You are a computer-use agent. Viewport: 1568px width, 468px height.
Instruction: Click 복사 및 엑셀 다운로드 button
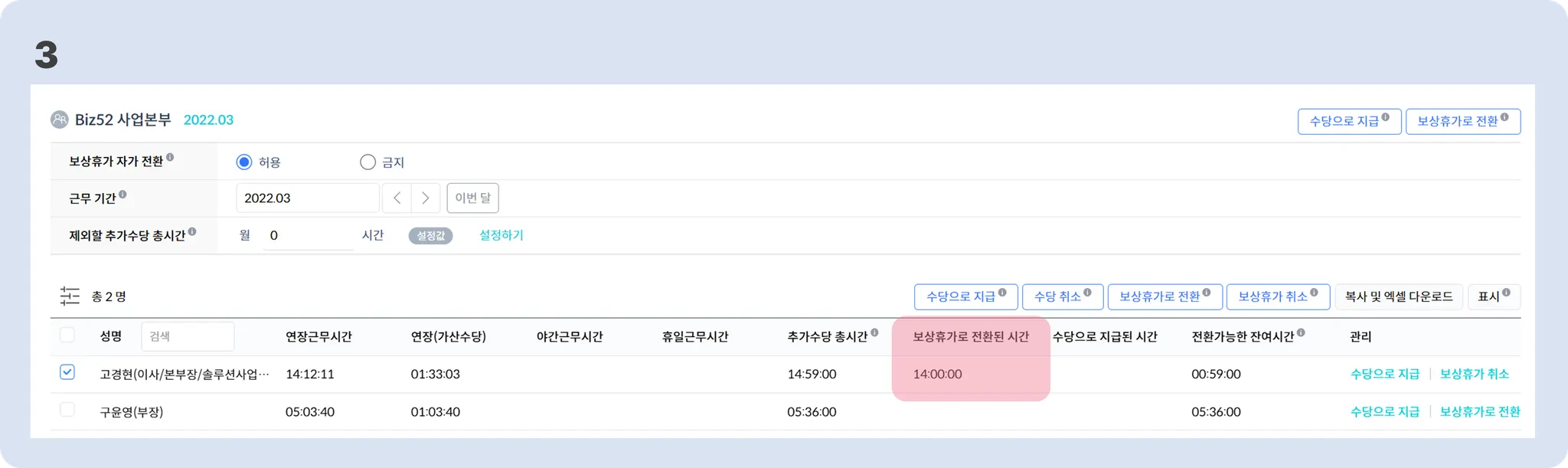click(x=1398, y=296)
